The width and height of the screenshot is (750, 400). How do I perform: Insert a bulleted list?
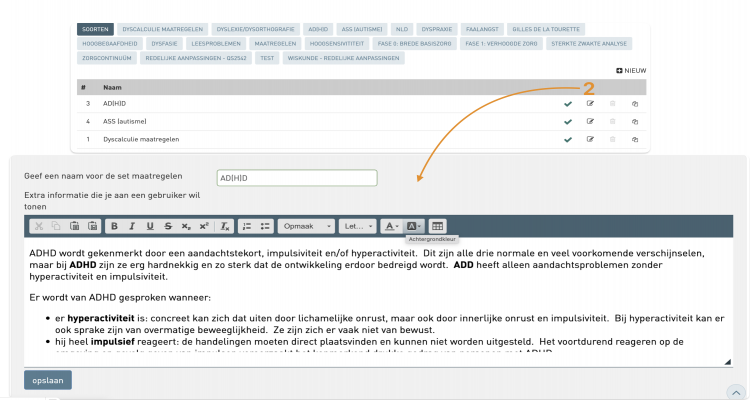pyautogui.click(x=266, y=226)
